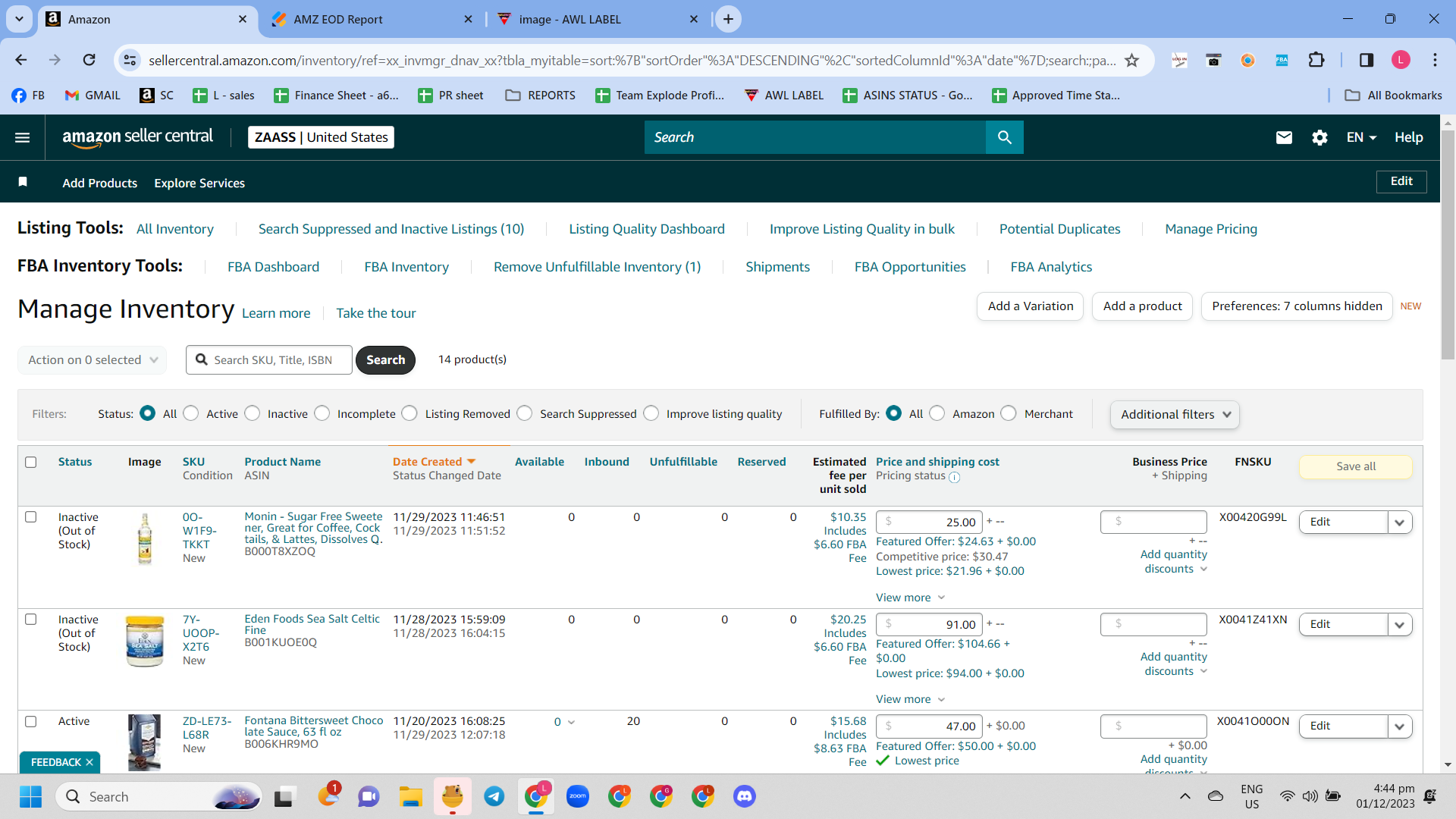Click the Save all button

1356,466
